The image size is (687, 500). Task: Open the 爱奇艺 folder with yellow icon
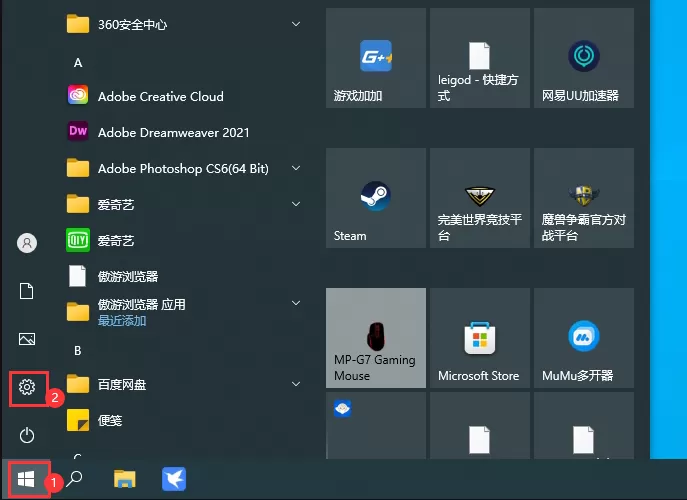184,204
